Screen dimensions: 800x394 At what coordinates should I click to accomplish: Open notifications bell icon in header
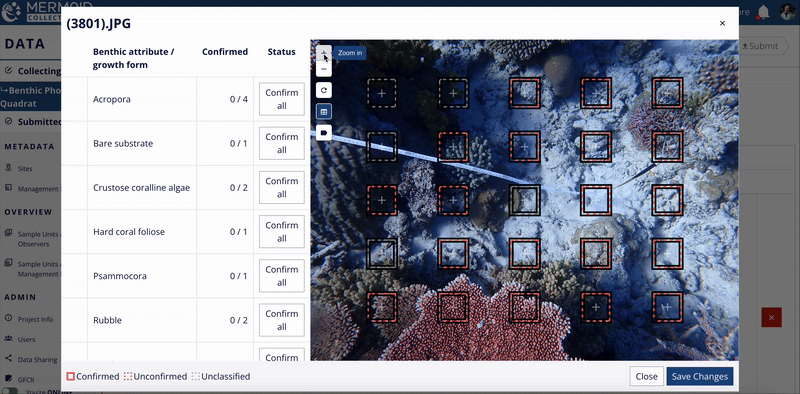point(763,12)
